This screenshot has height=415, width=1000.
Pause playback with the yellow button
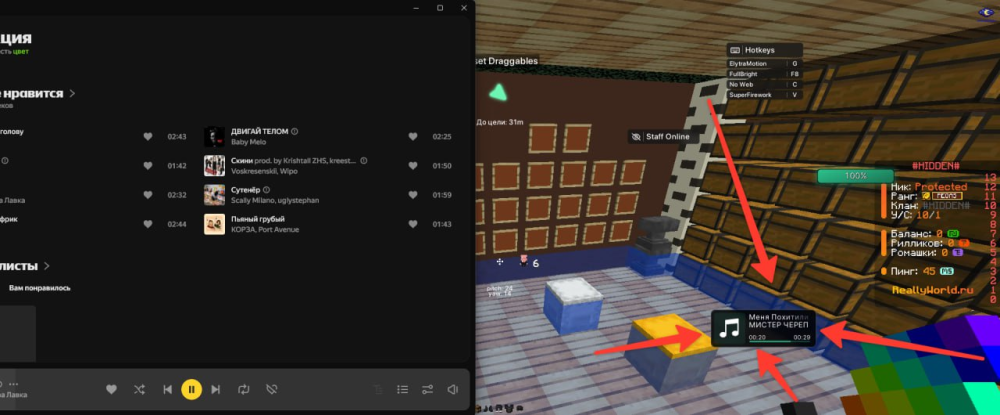pyautogui.click(x=191, y=389)
